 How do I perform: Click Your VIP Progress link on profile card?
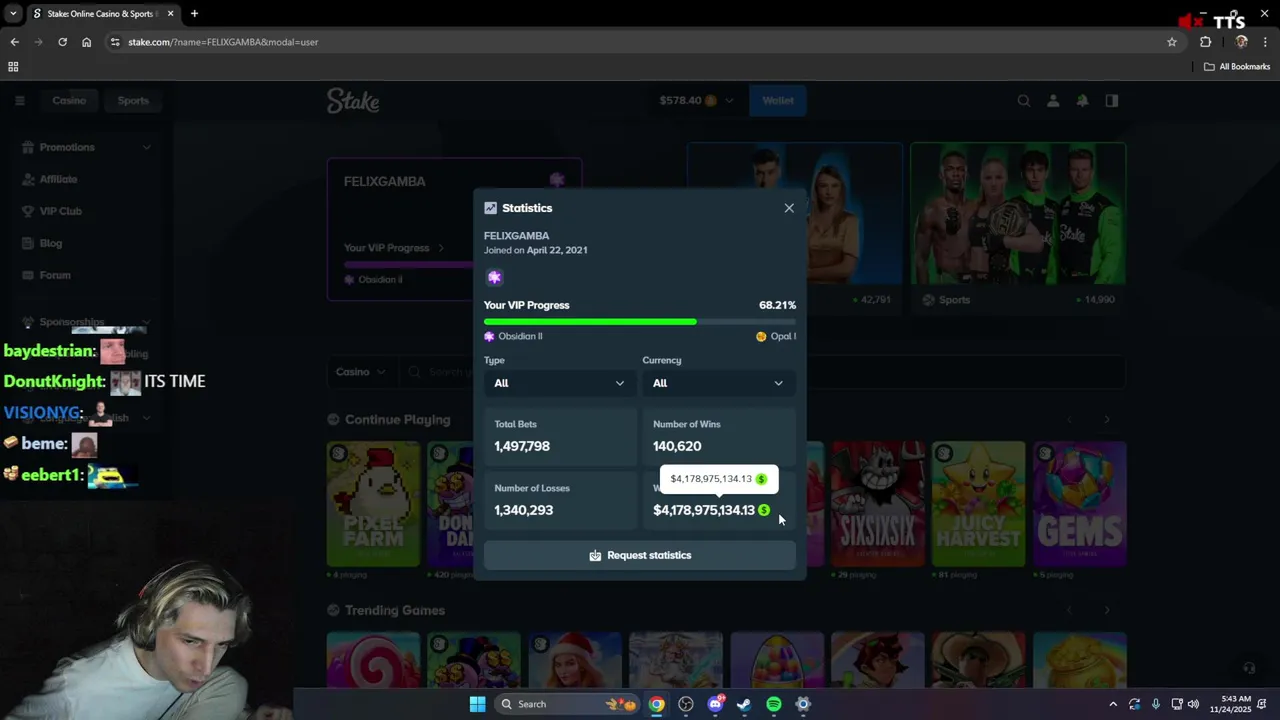394,248
